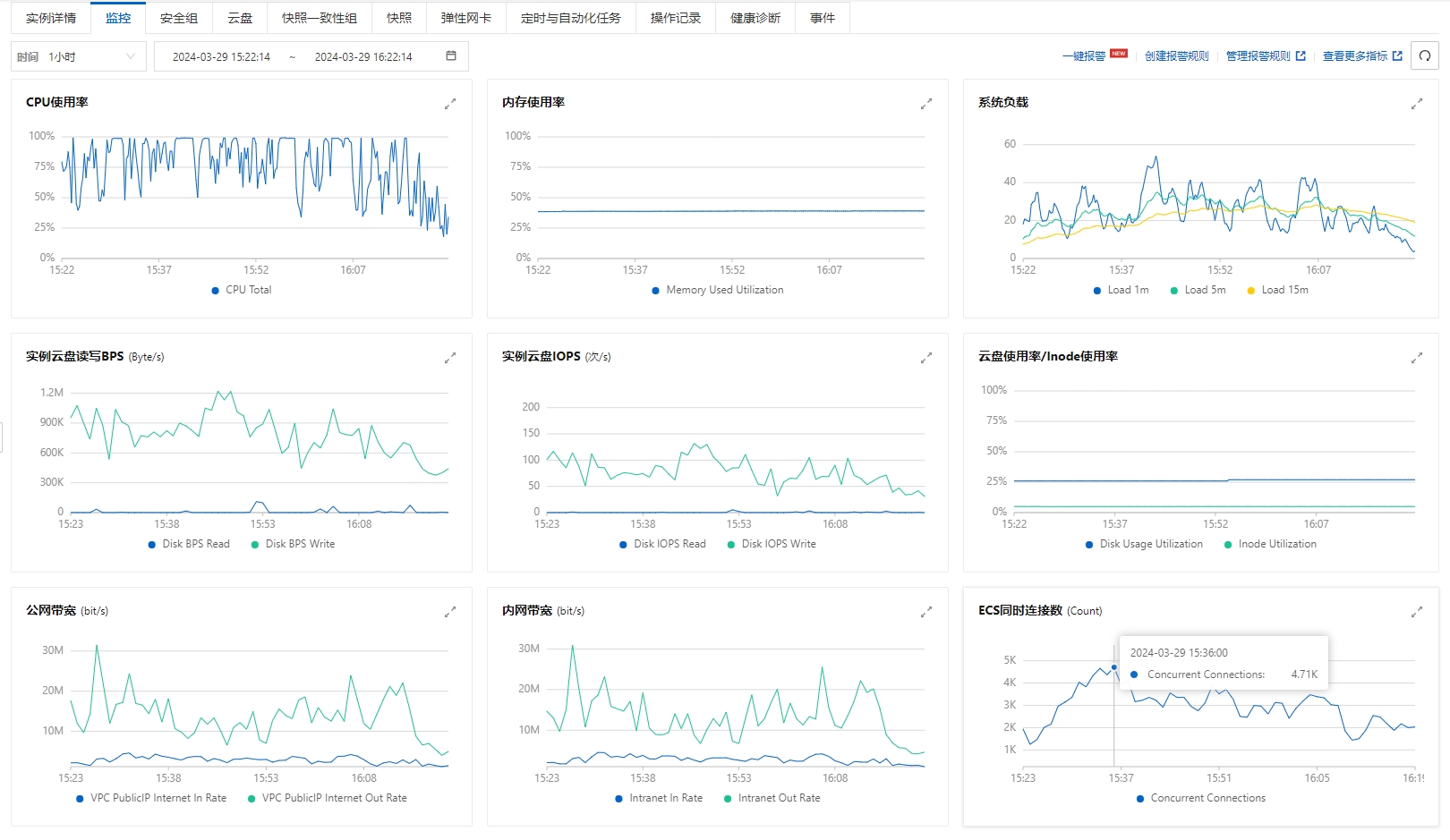
Task: Switch to the 安全组 tab
Action: pyautogui.click(x=179, y=18)
